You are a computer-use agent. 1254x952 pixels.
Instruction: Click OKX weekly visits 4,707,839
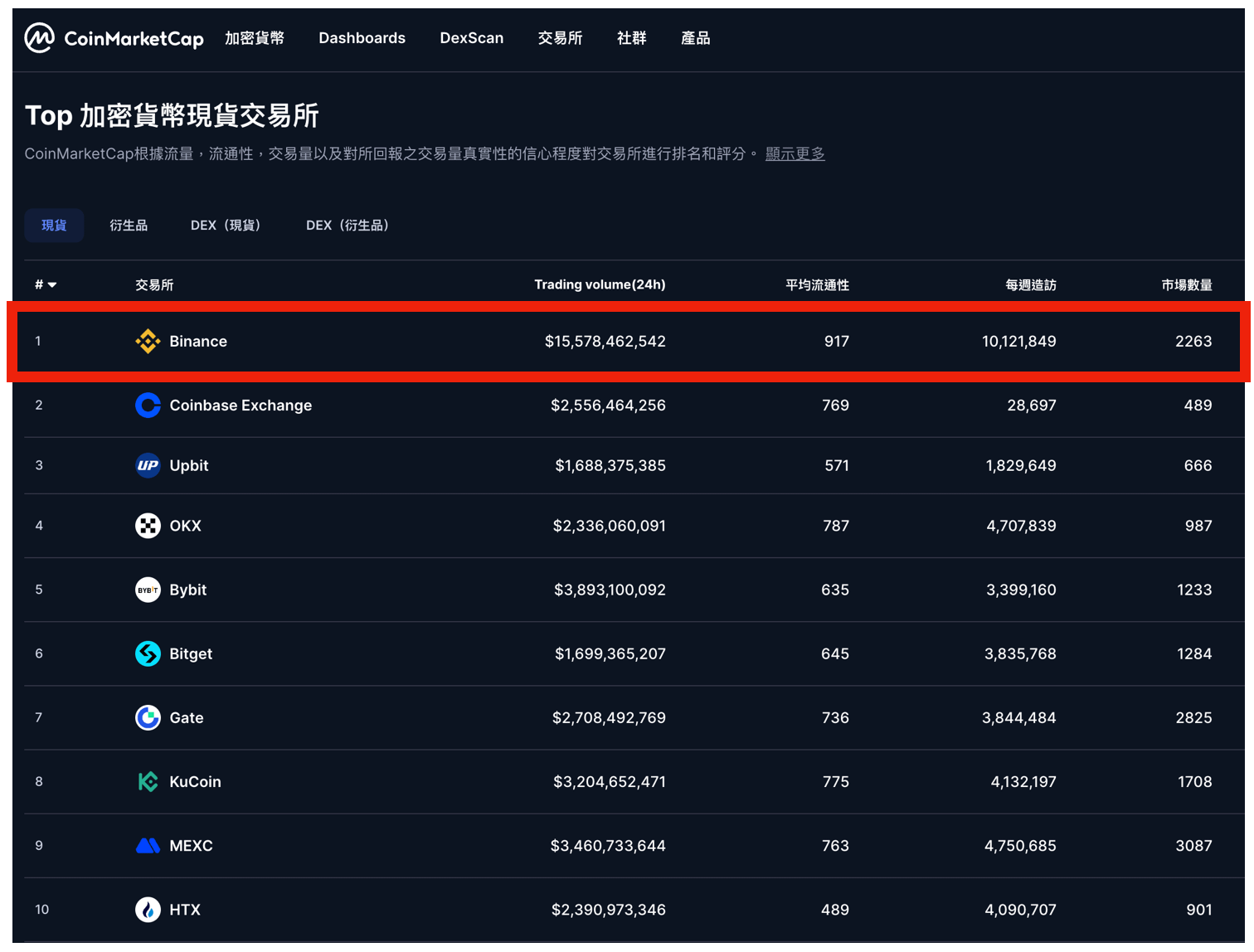point(1022,526)
